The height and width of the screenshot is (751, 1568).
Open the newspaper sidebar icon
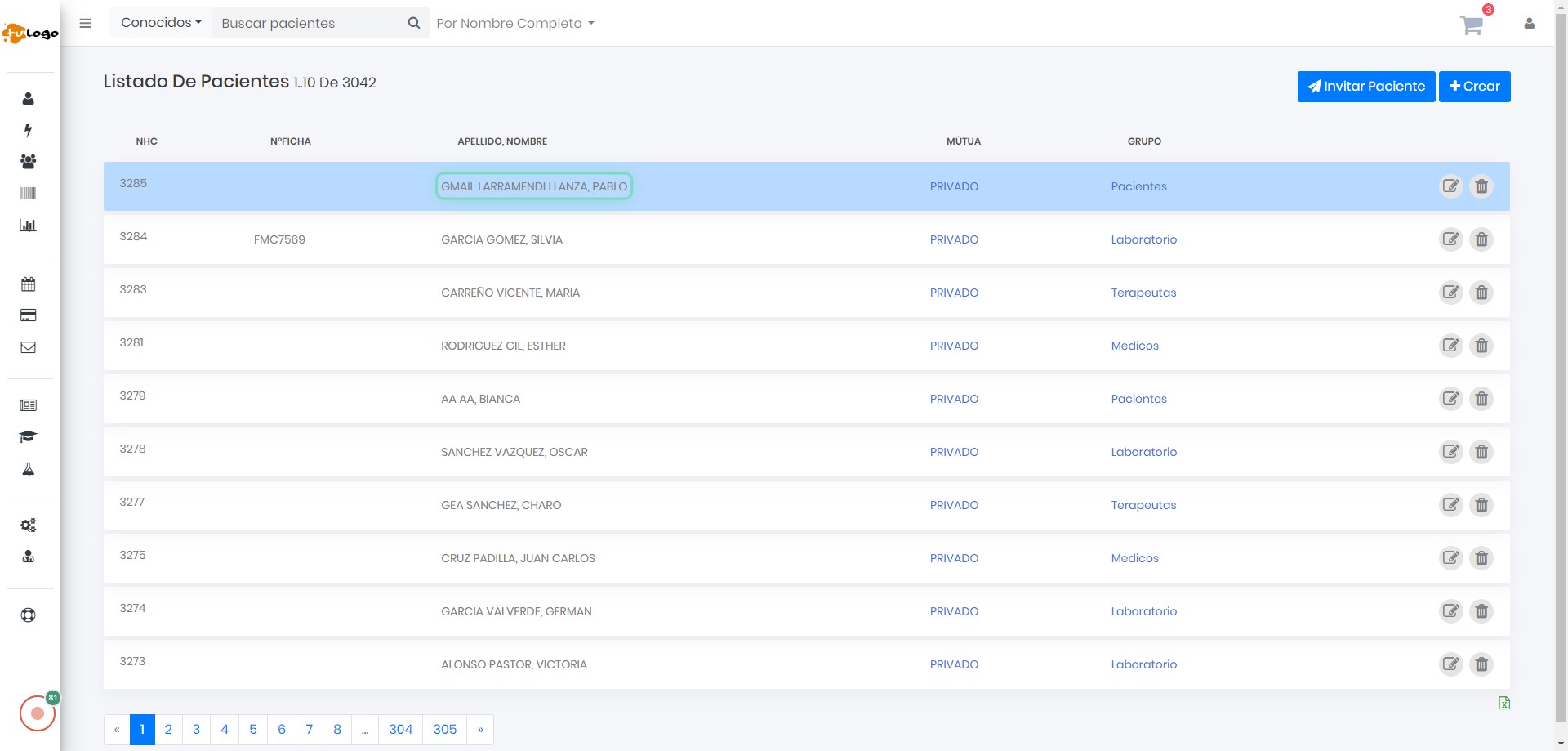[x=28, y=405]
